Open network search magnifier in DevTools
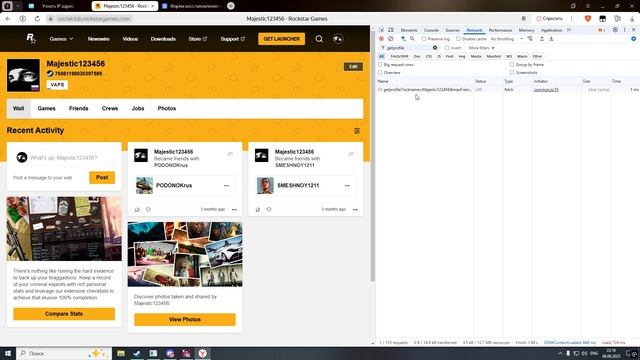640x360 pixels. pyautogui.click(x=412, y=39)
